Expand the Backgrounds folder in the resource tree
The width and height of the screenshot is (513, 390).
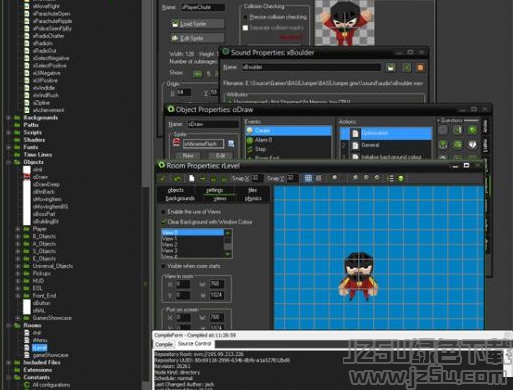coord(9,118)
